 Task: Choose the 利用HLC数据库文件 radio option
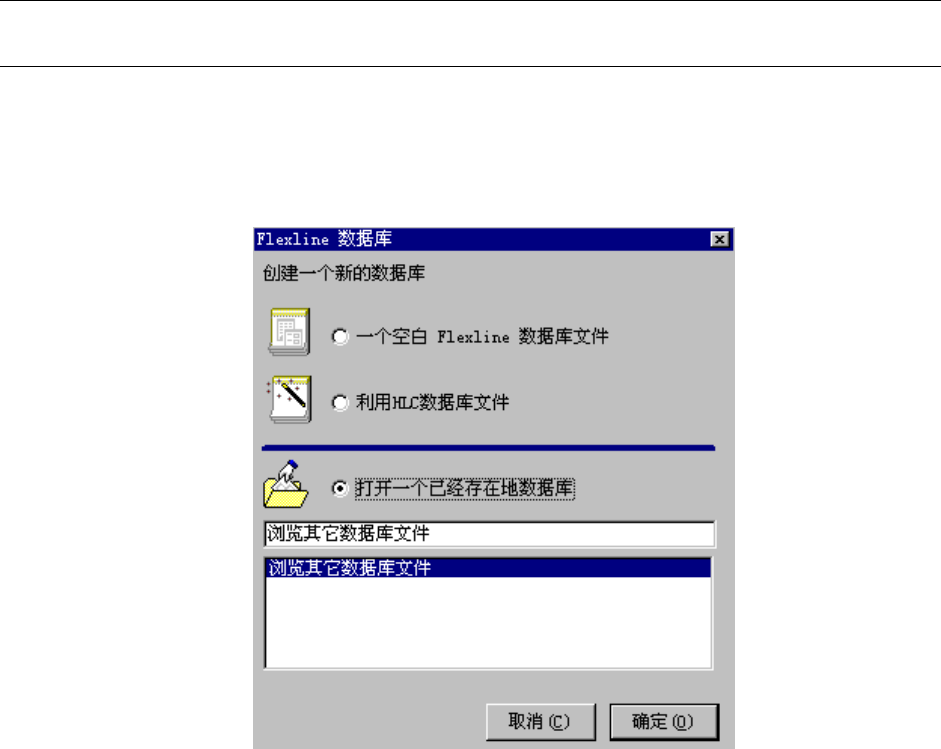click(x=340, y=403)
